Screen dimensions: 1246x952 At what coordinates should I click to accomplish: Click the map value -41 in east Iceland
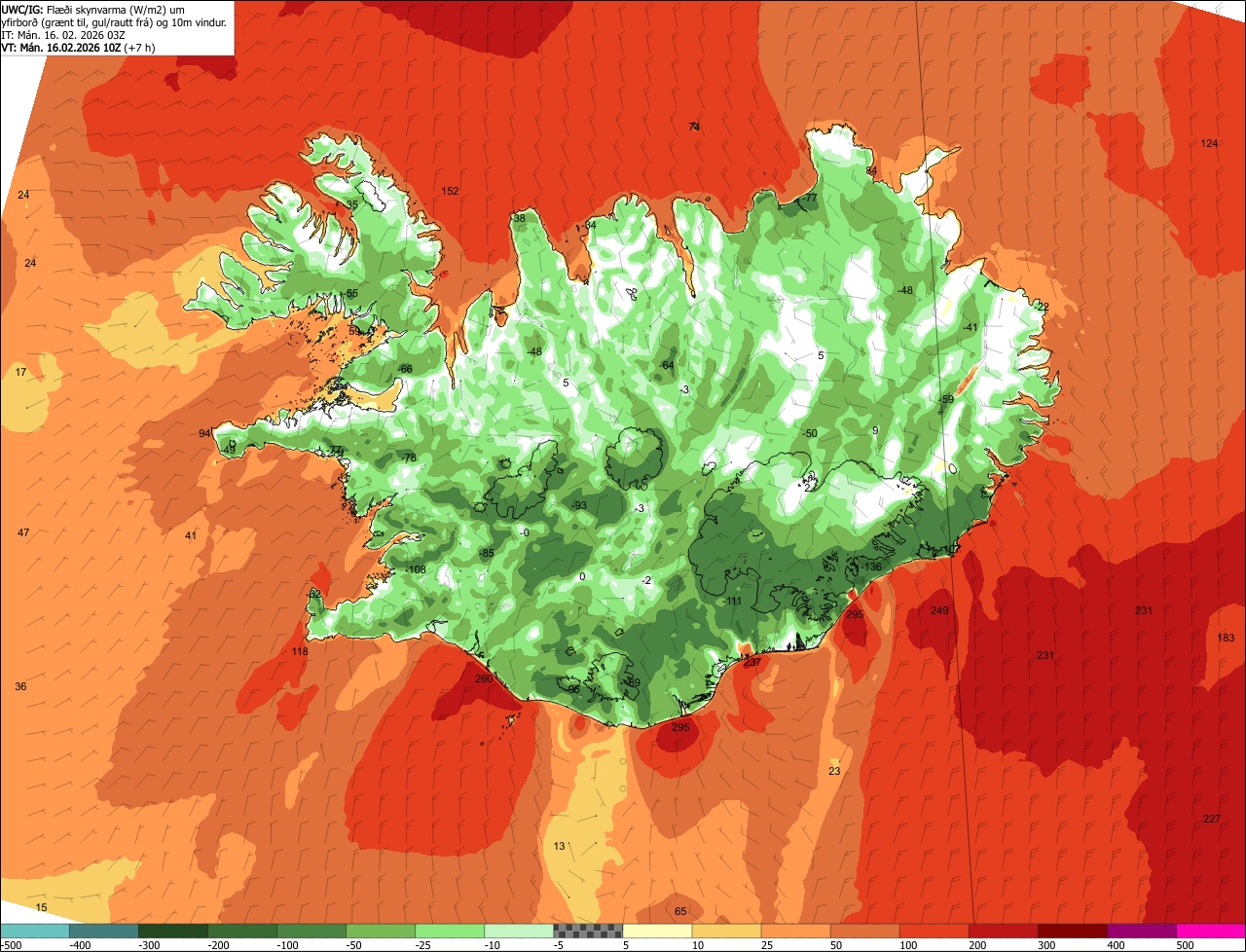(x=969, y=327)
